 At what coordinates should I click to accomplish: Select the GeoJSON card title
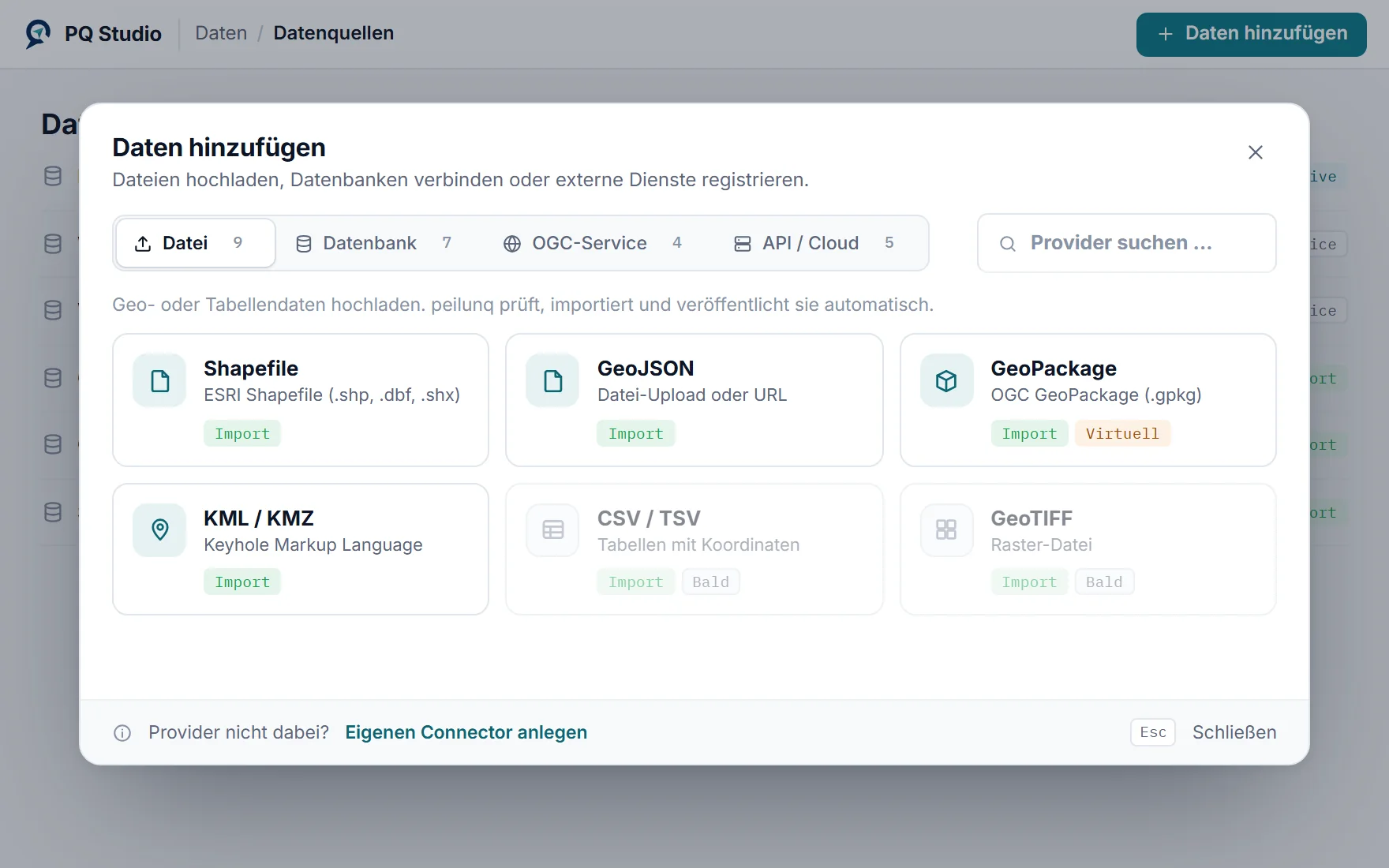click(x=646, y=369)
